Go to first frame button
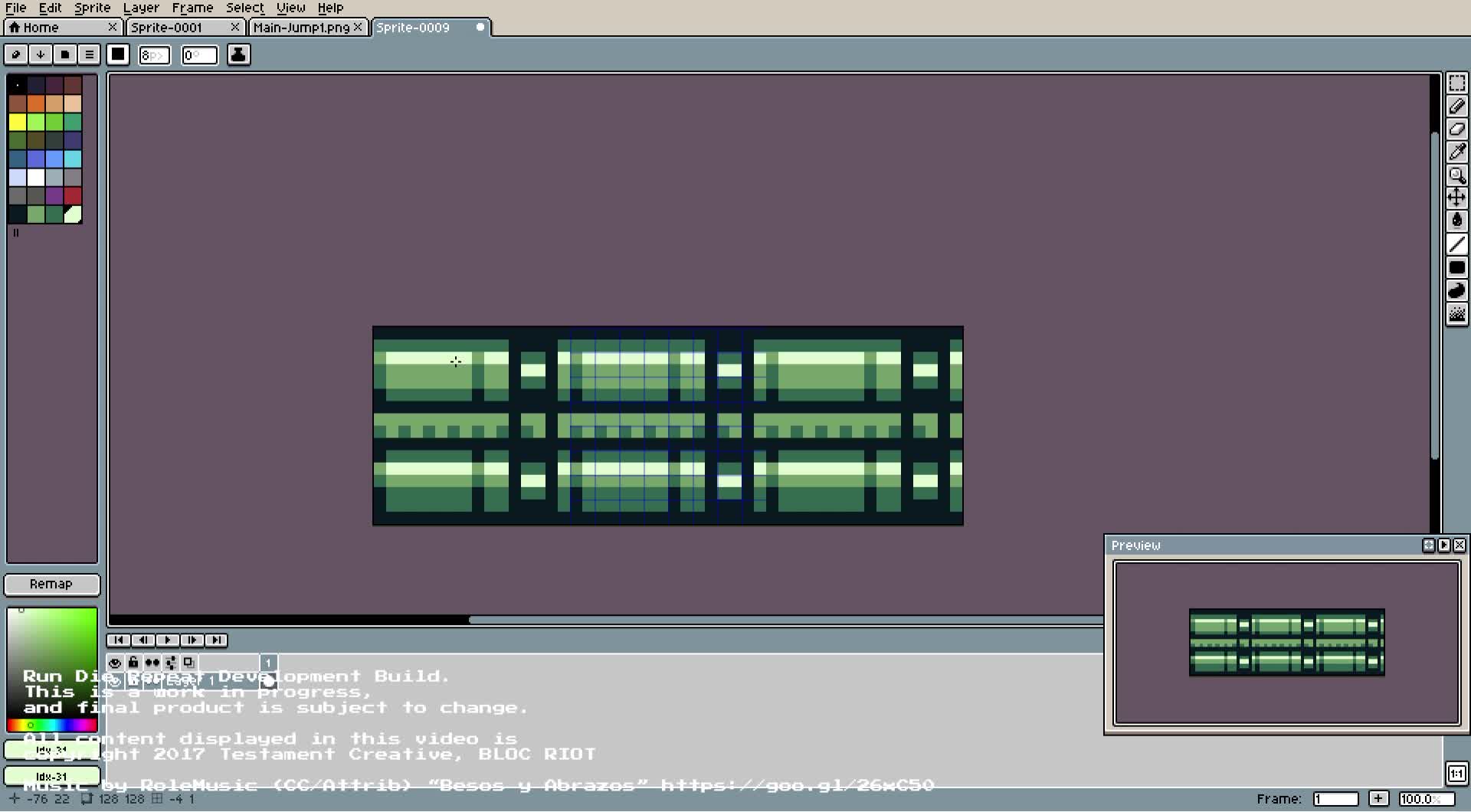This screenshot has width=1471, height=812. pyautogui.click(x=118, y=640)
